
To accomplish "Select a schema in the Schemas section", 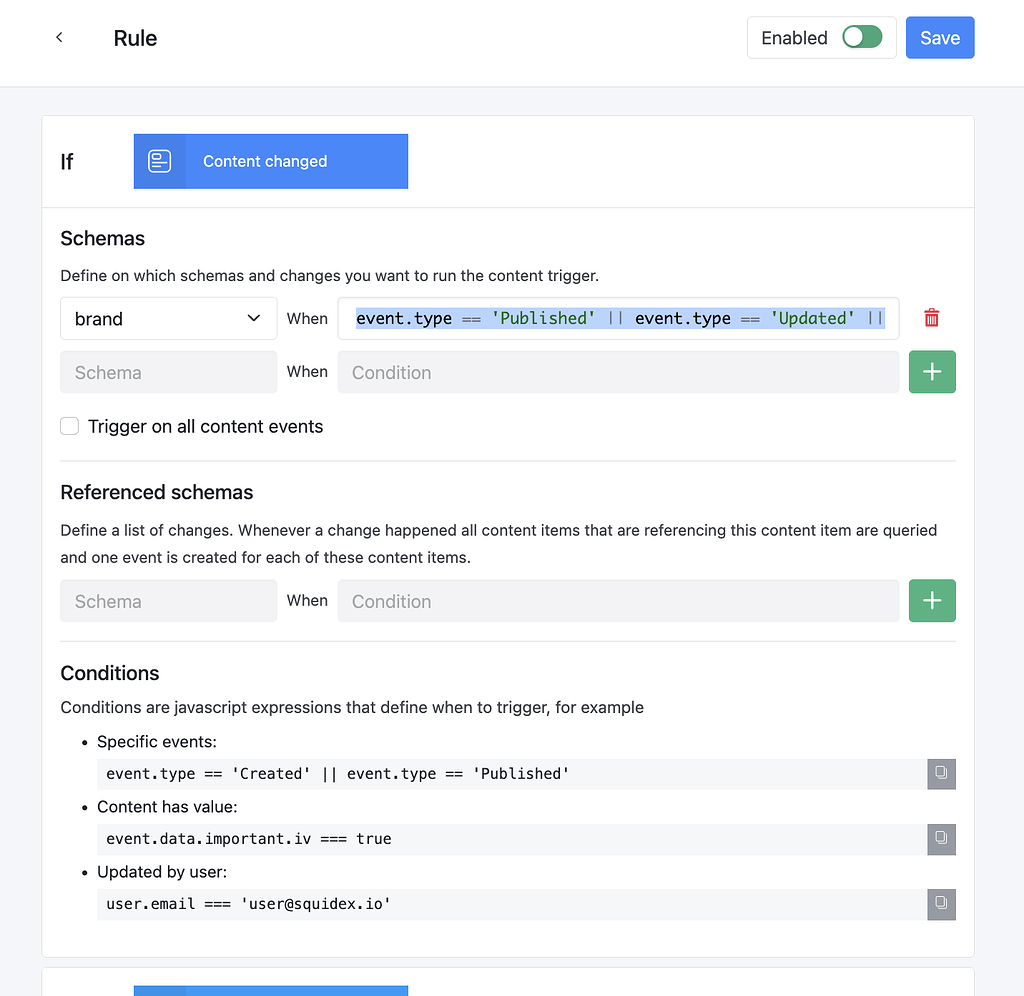I will point(168,372).
